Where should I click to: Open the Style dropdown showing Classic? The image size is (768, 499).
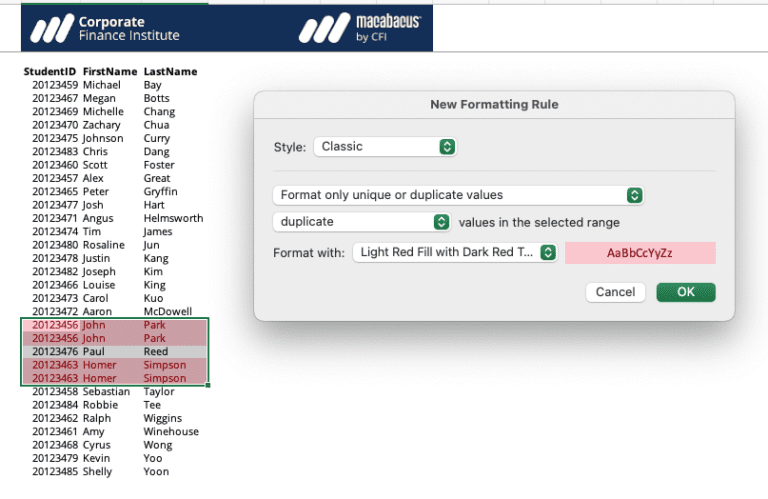pos(385,147)
